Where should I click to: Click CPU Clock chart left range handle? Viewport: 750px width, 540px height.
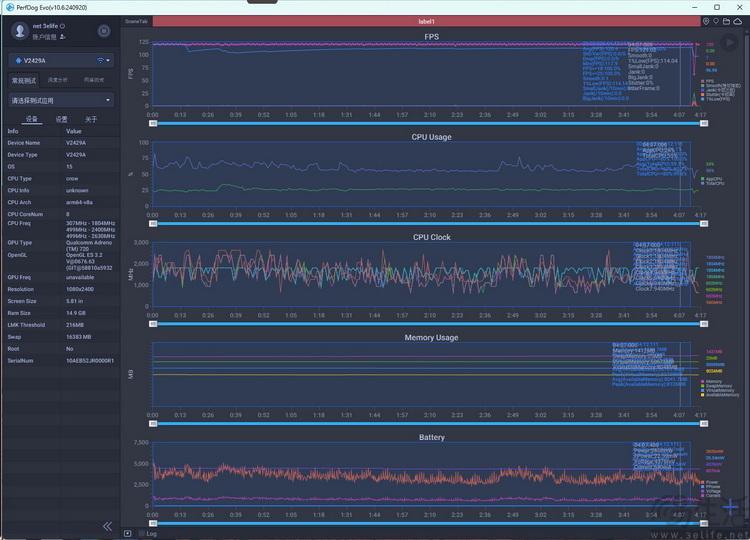[153, 324]
